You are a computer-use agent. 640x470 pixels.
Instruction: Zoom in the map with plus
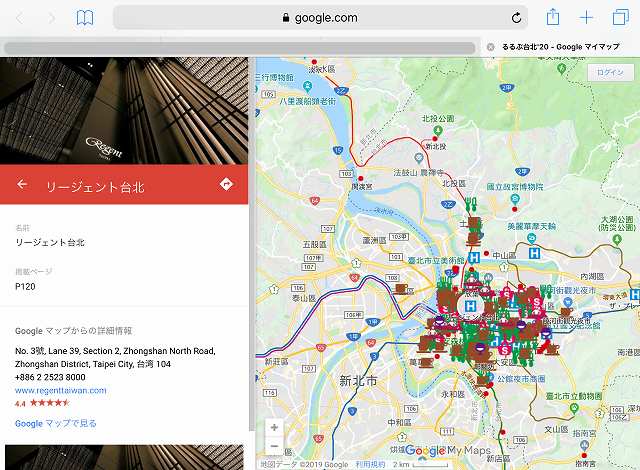(x=274, y=427)
